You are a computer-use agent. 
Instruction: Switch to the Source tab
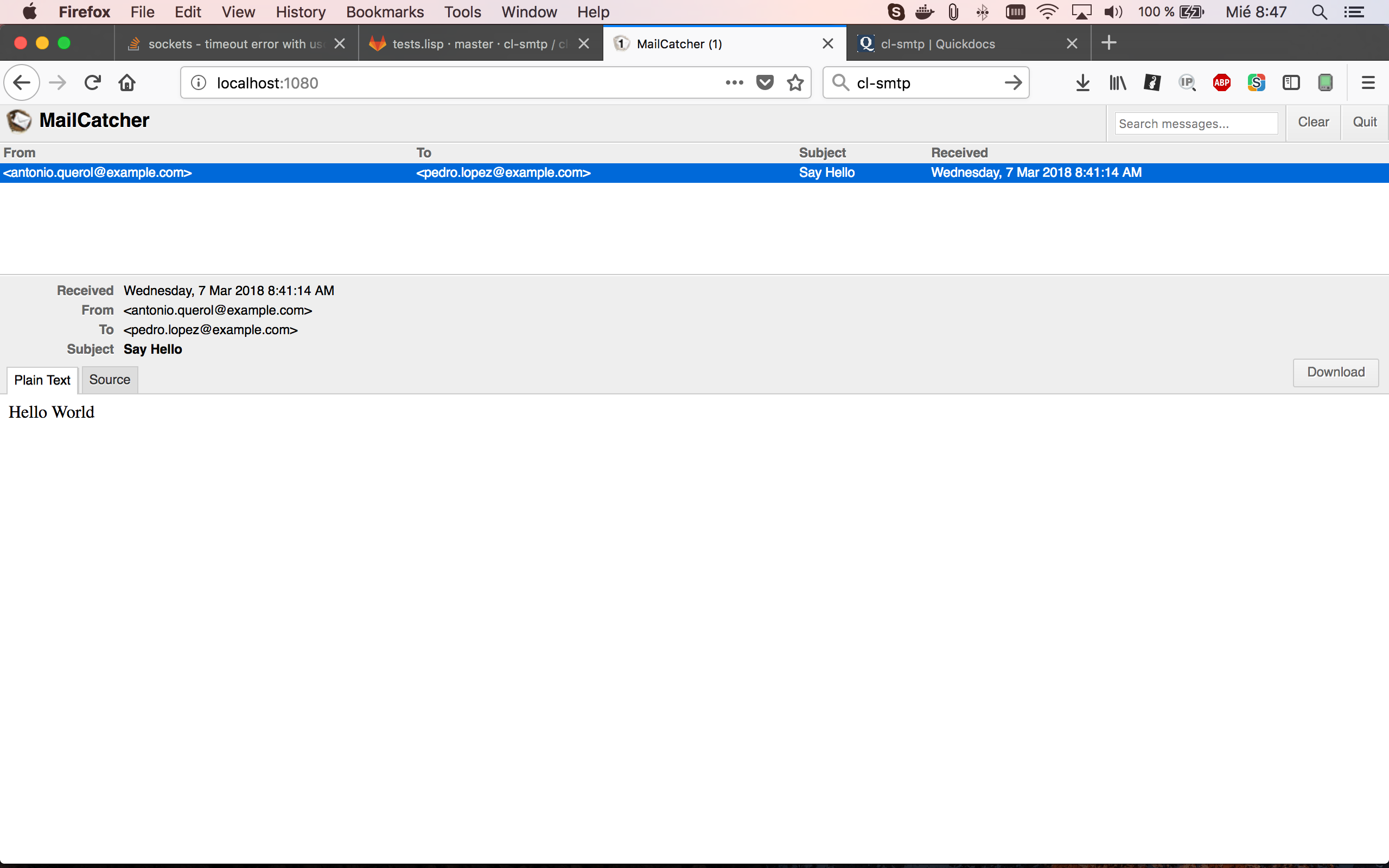tap(110, 379)
